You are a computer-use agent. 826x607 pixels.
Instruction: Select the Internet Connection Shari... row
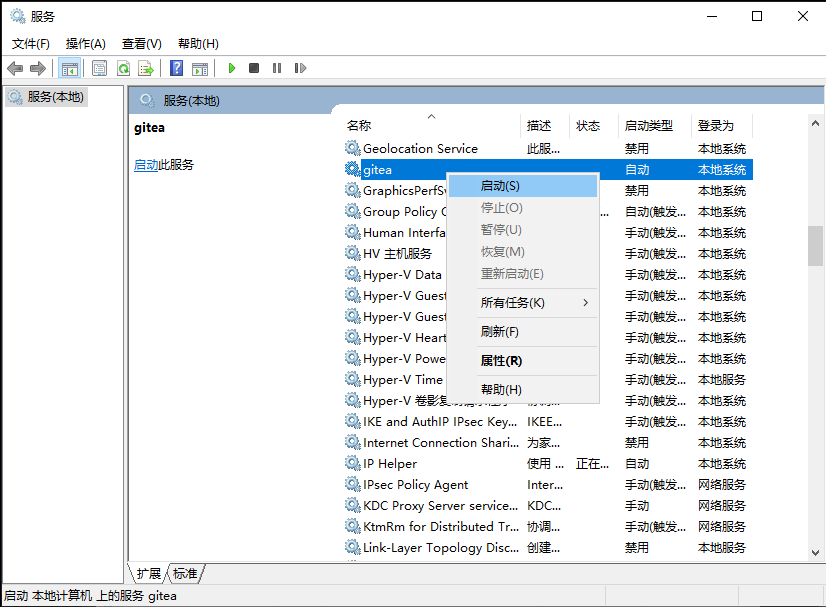coord(548,443)
